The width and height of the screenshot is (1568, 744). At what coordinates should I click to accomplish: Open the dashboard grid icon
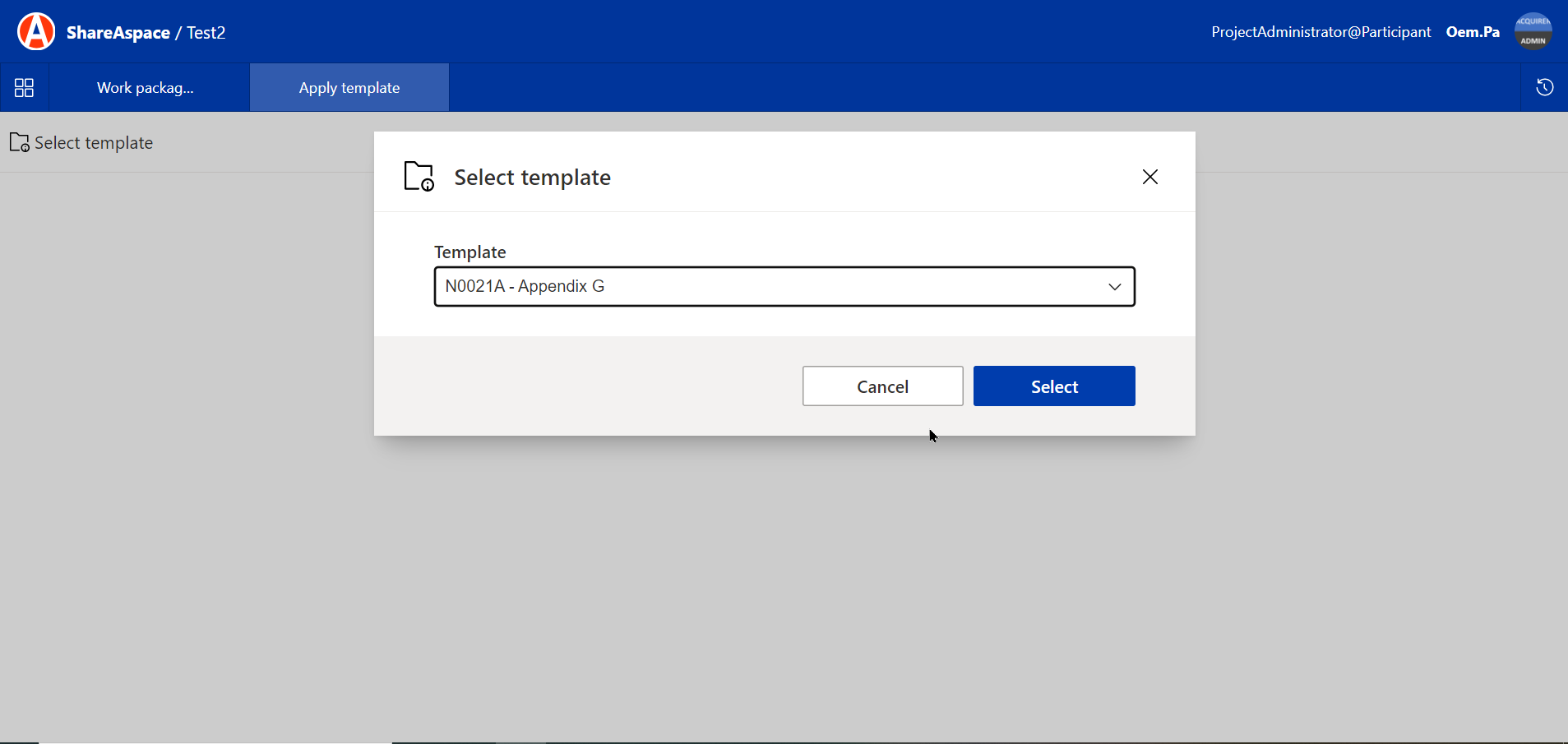click(25, 88)
